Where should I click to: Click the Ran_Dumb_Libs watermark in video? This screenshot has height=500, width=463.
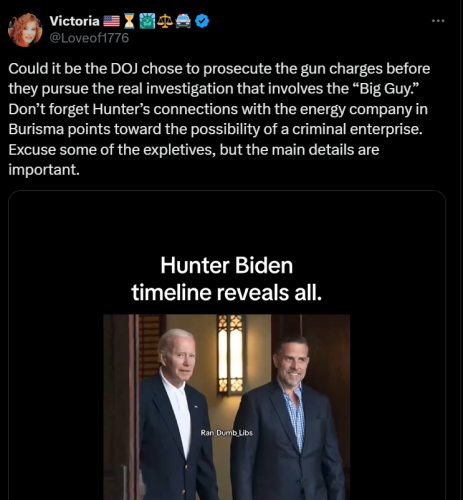(227, 433)
